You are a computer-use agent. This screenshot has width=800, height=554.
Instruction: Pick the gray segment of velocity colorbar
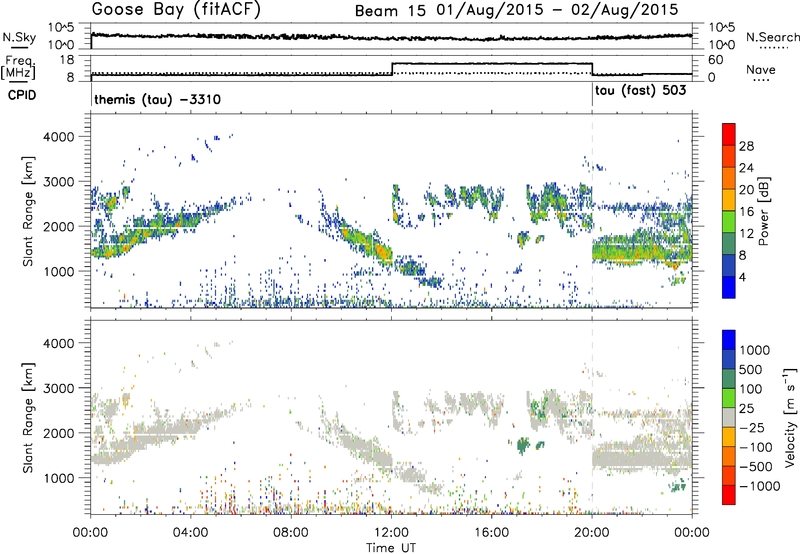click(729, 417)
